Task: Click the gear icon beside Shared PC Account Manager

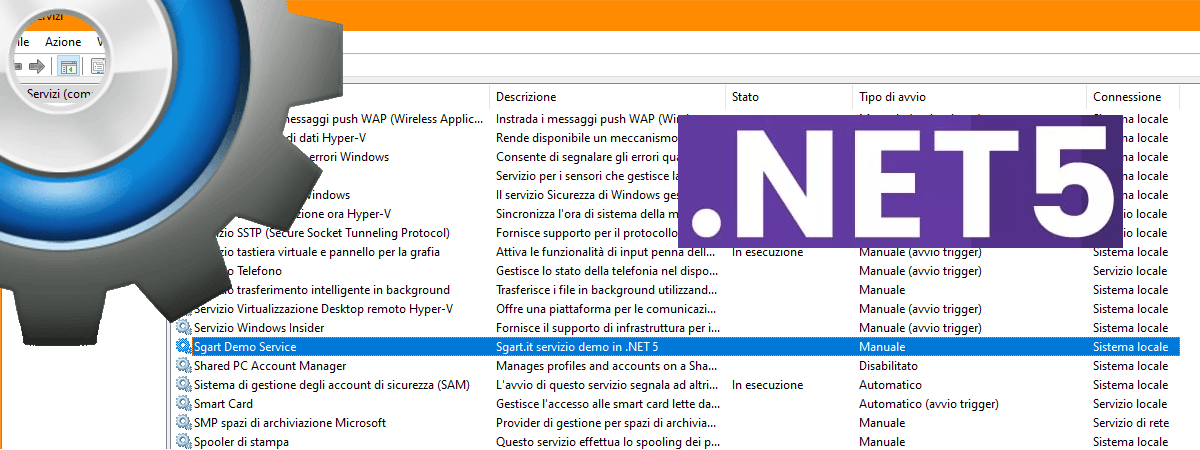Action: pyautogui.click(x=184, y=366)
